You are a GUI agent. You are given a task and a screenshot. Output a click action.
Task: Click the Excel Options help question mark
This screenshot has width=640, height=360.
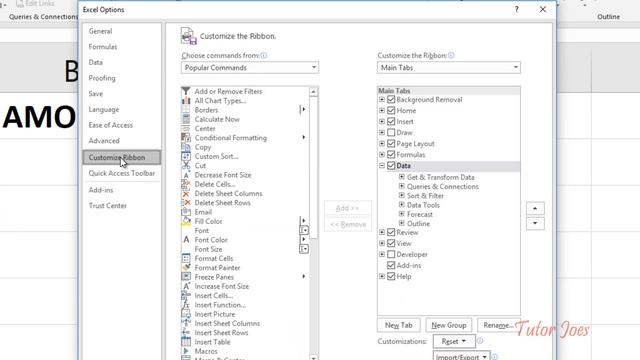(x=517, y=9)
